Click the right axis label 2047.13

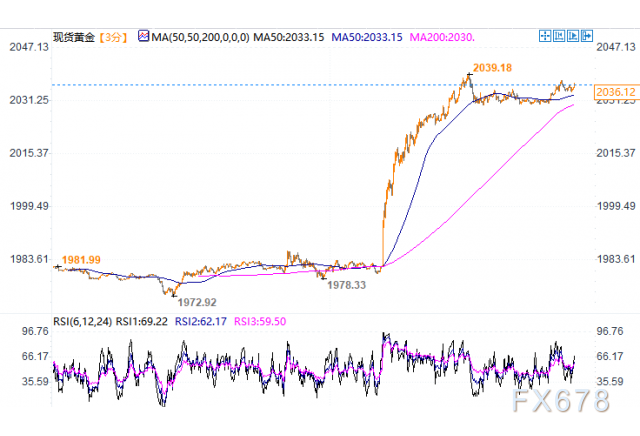click(616, 47)
